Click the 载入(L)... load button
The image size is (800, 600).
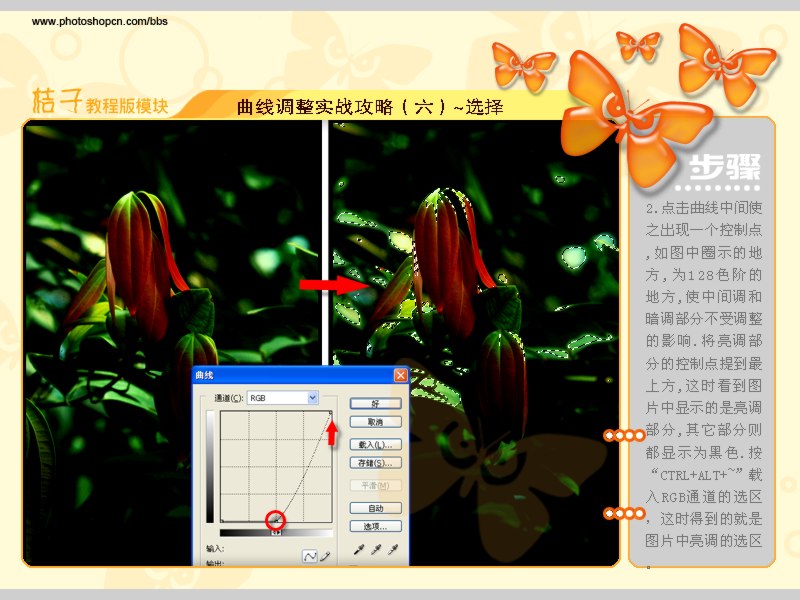click(x=376, y=444)
